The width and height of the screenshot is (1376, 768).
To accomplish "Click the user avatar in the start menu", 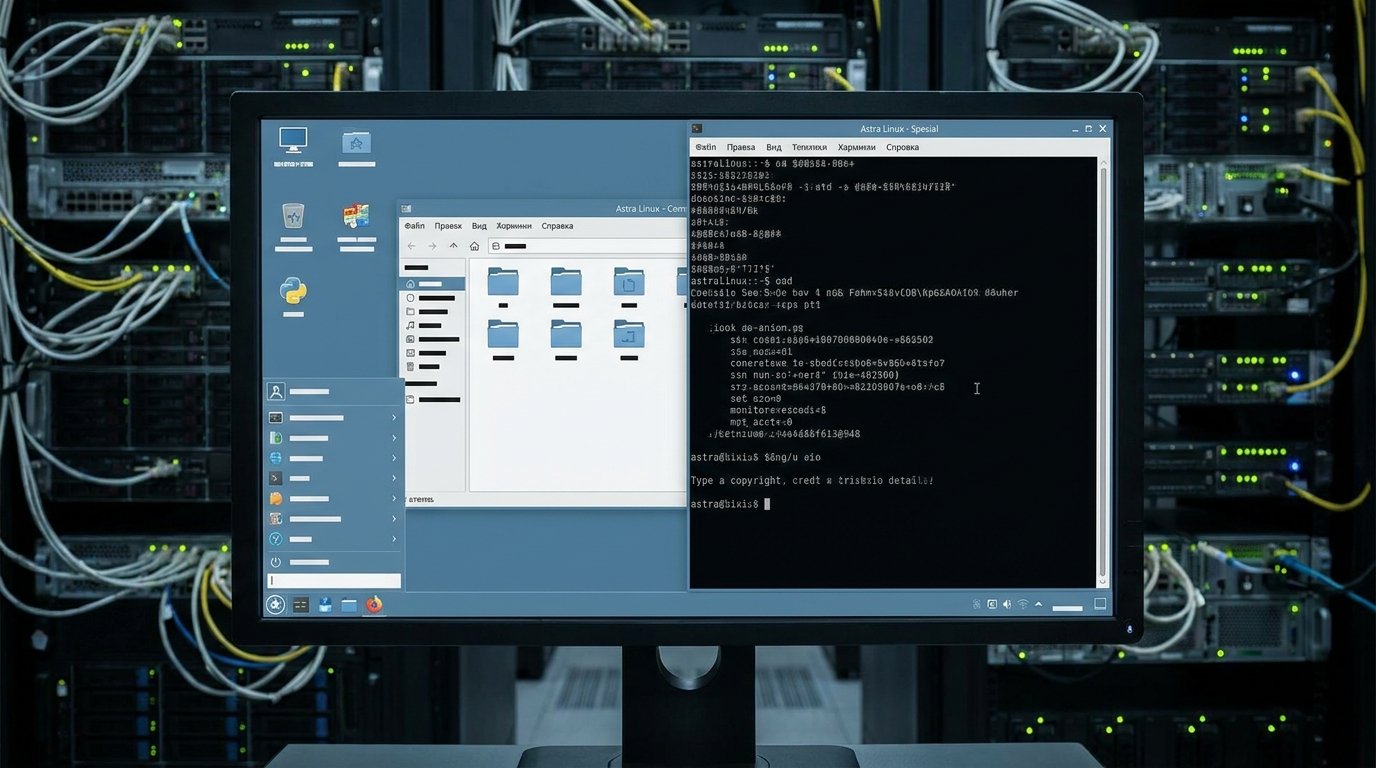I will [277, 392].
